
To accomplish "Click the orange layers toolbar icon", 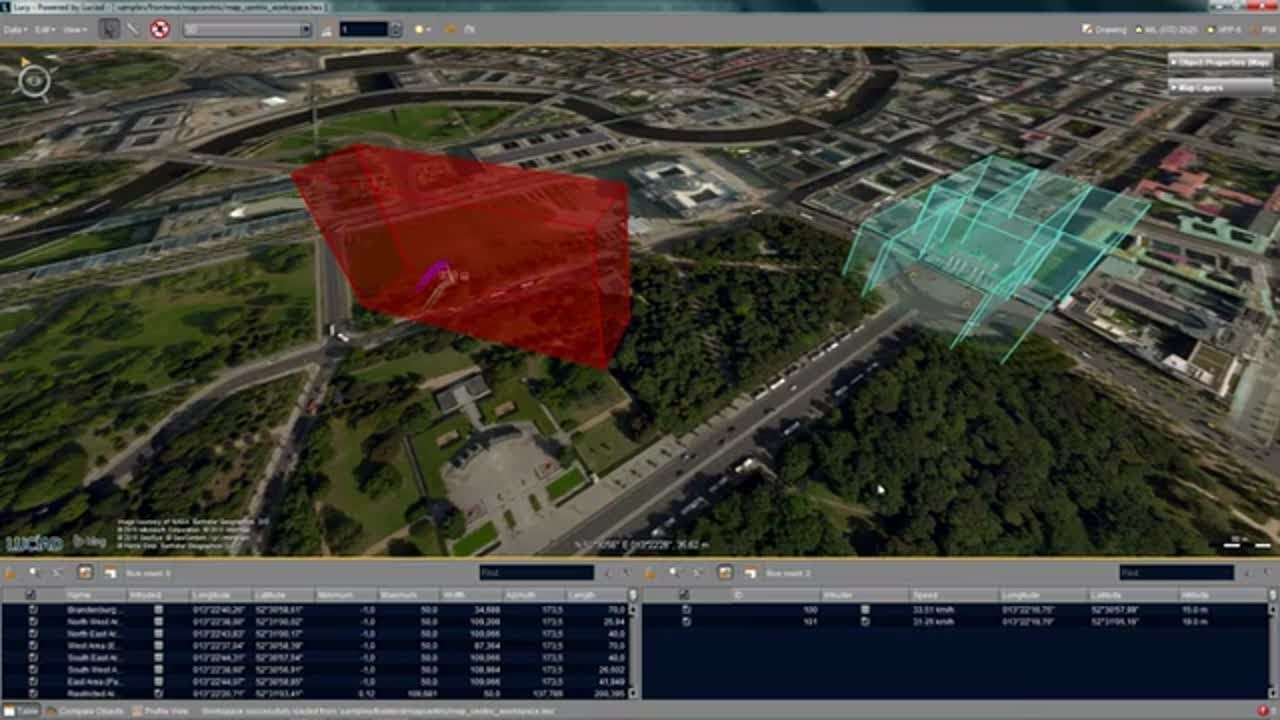I will (x=450, y=30).
